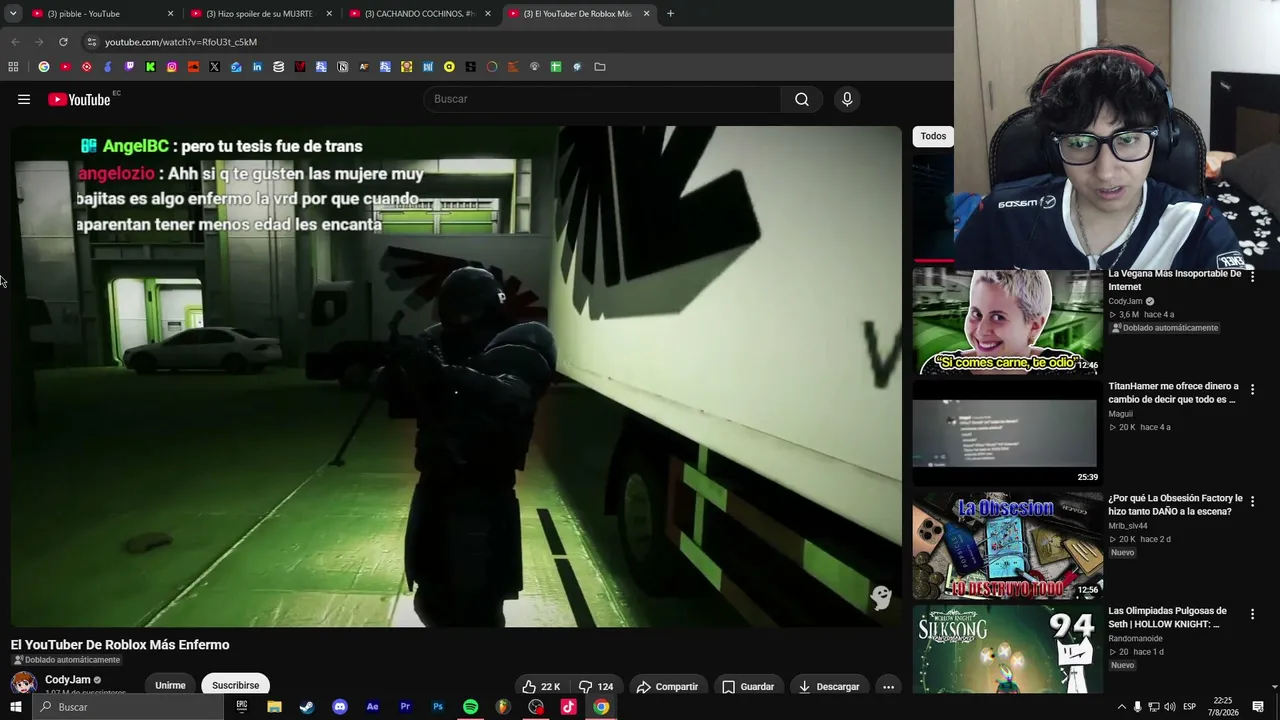Show hidden system tray icons
Viewport: 1280px width, 720px height.
tap(1121, 707)
